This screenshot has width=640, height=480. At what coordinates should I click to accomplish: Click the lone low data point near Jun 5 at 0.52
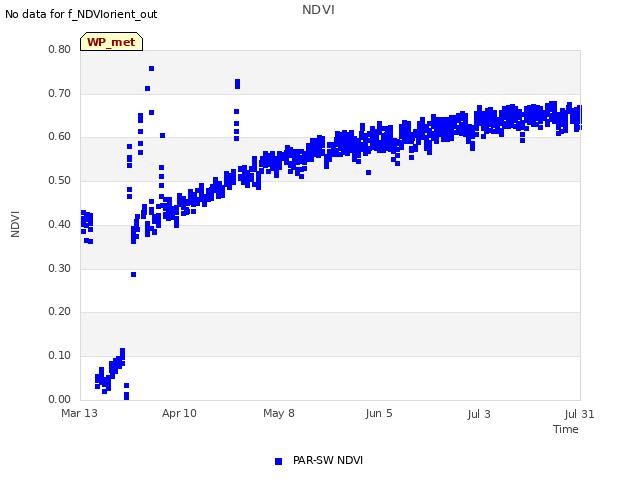tap(369, 173)
